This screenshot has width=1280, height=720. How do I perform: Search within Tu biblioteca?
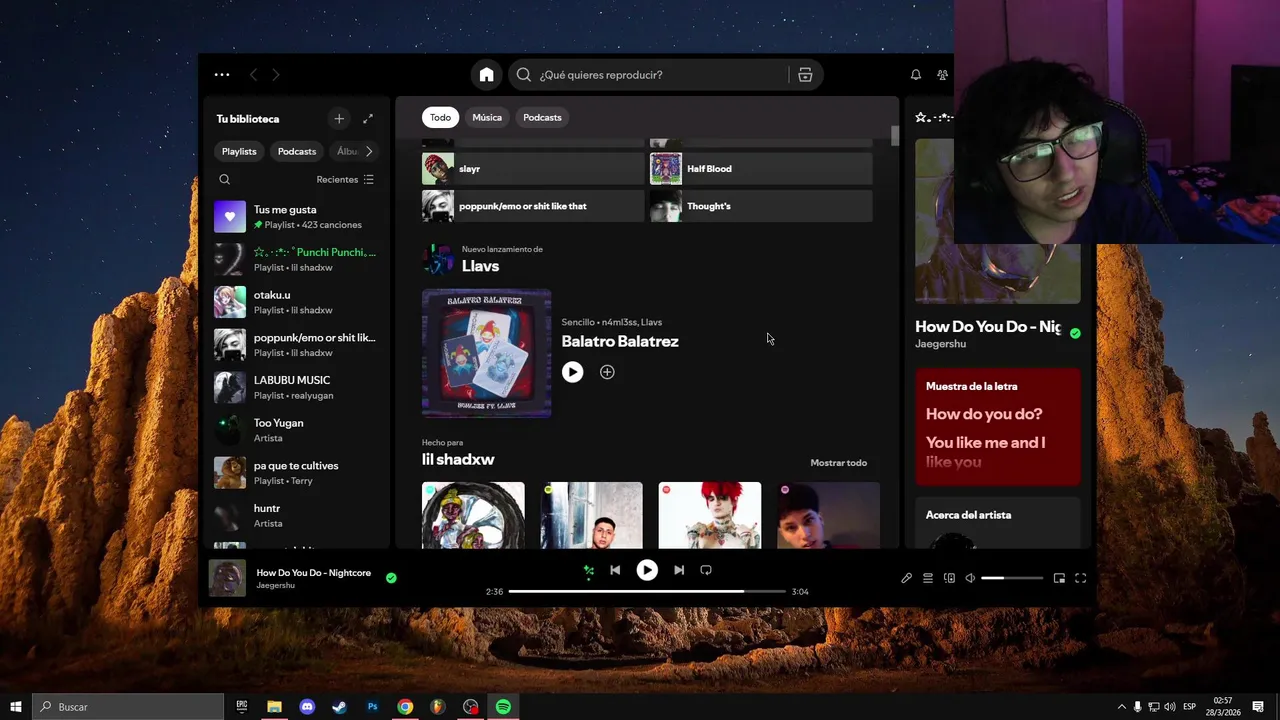point(224,180)
